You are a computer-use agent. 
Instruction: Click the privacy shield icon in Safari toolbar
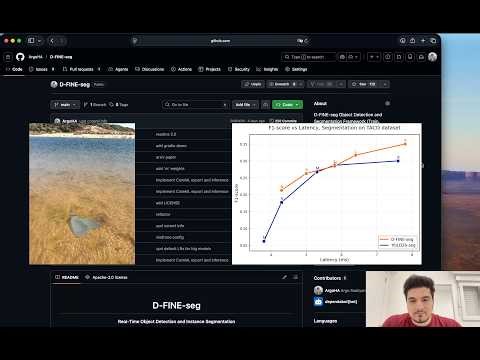pyautogui.click(x=135, y=41)
